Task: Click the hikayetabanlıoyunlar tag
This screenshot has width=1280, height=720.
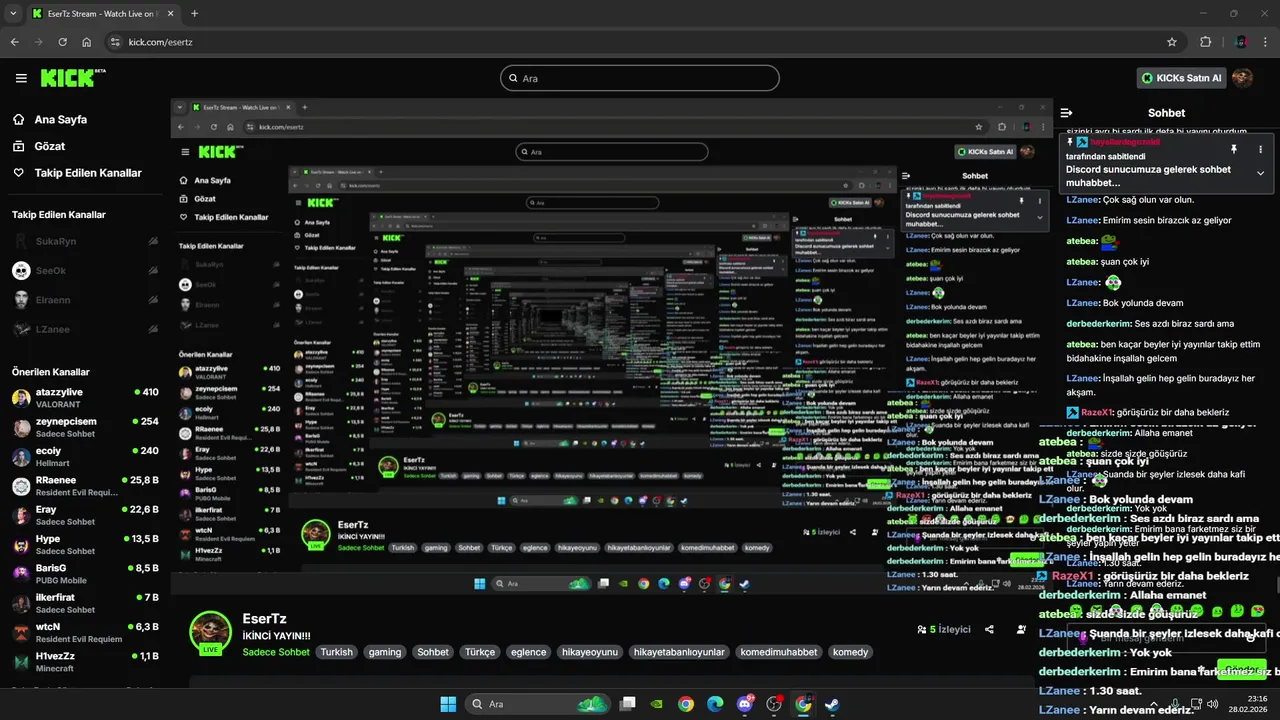Action: click(679, 652)
